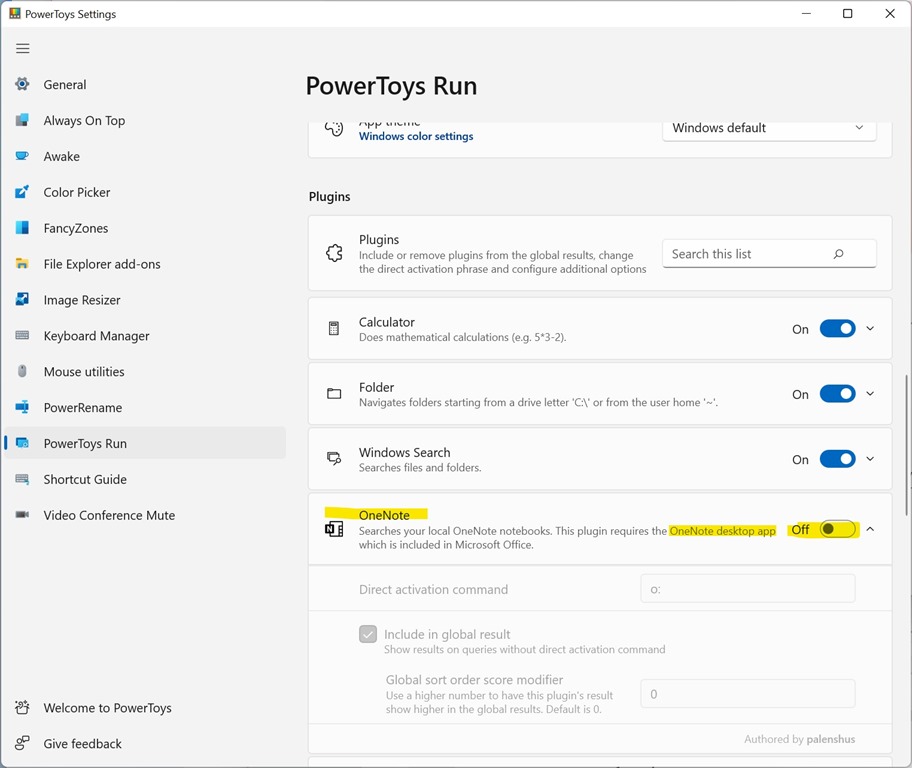
Task: Open the General settings page
Action: (65, 85)
